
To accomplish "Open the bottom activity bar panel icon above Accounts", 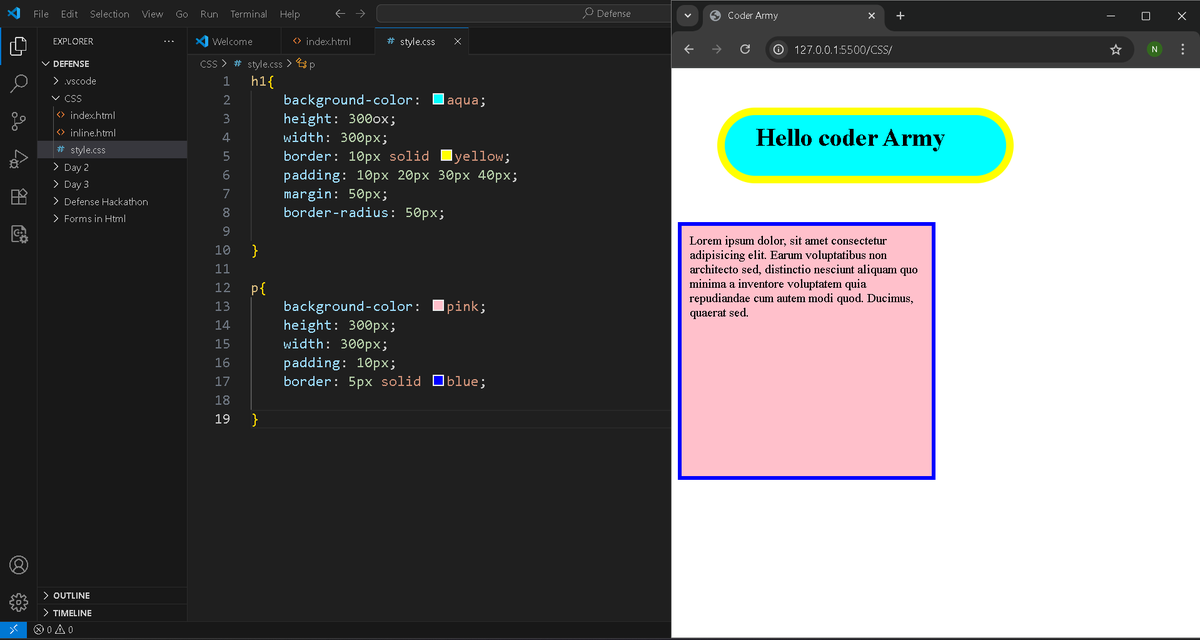I will pos(18,235).
